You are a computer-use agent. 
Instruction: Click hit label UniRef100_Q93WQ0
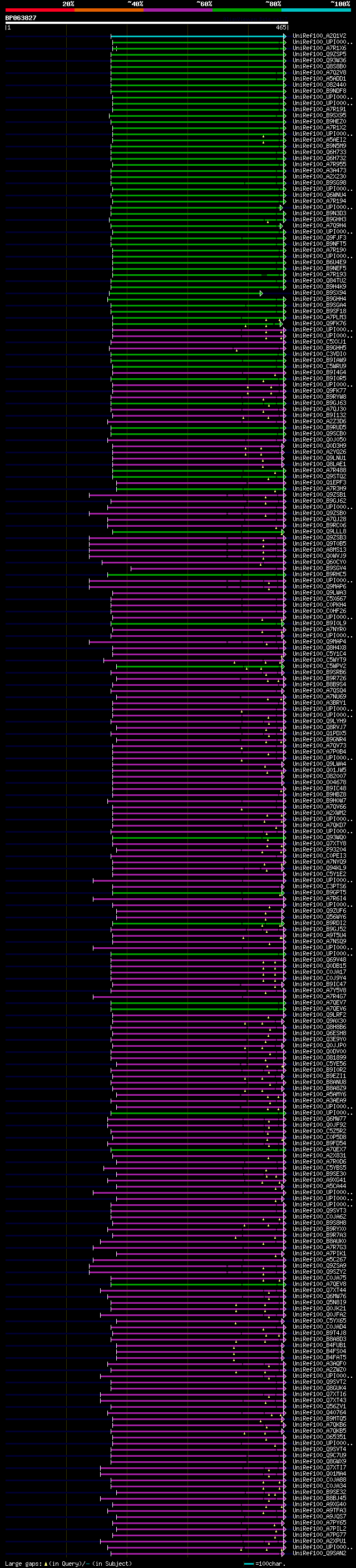tap(319, 838)
